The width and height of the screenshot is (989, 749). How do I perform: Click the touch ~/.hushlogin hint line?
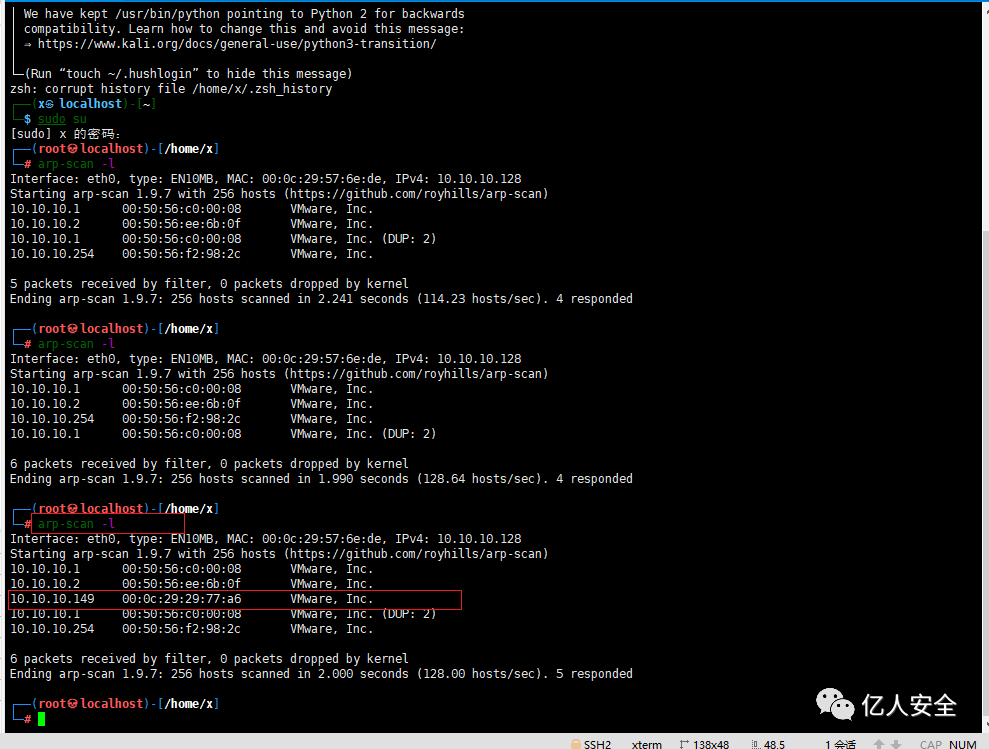tap(188, 74)
